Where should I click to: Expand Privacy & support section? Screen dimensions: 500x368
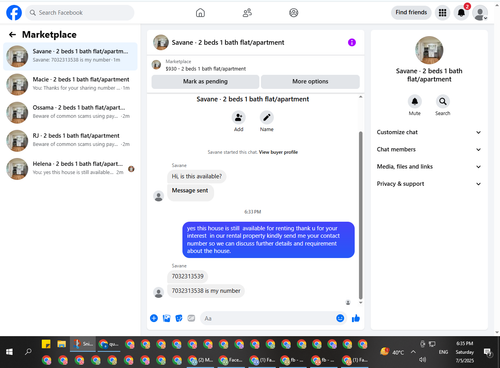click(x=429, y=184)
